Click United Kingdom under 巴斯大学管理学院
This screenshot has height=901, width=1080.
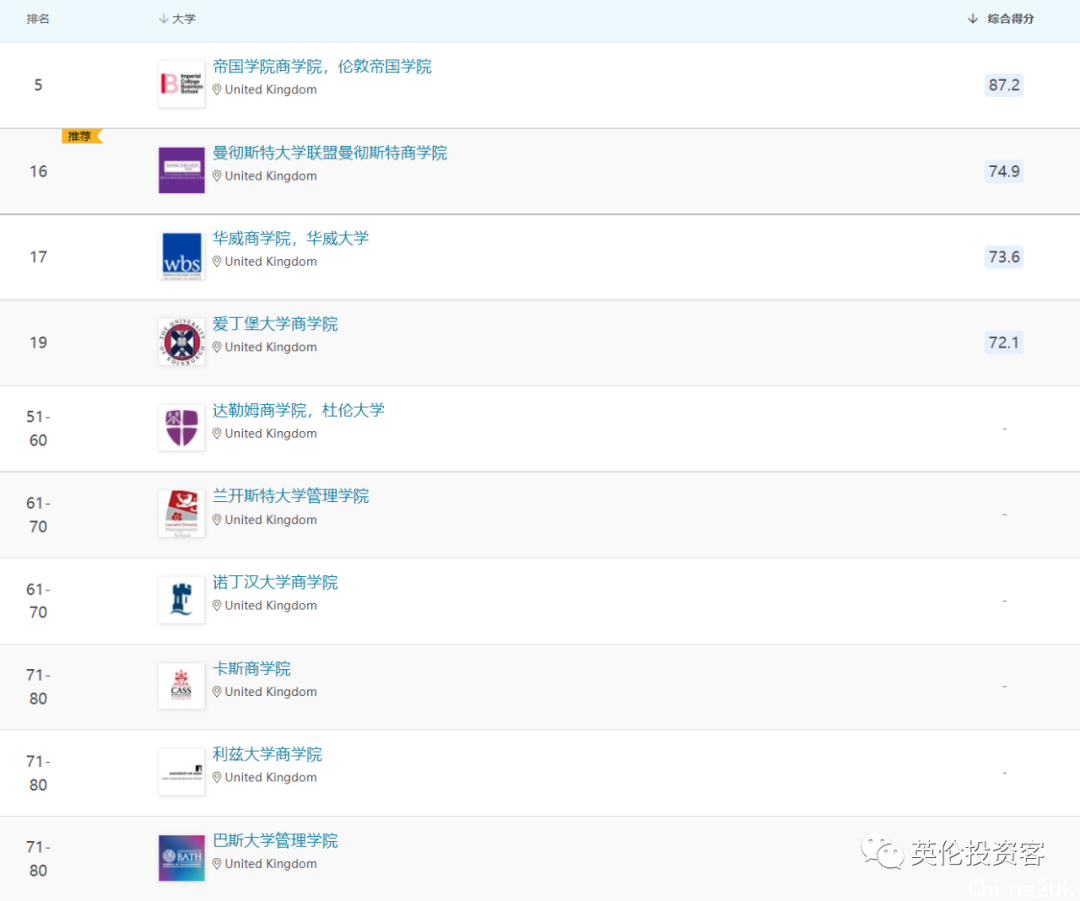click(x=271, y=863)
